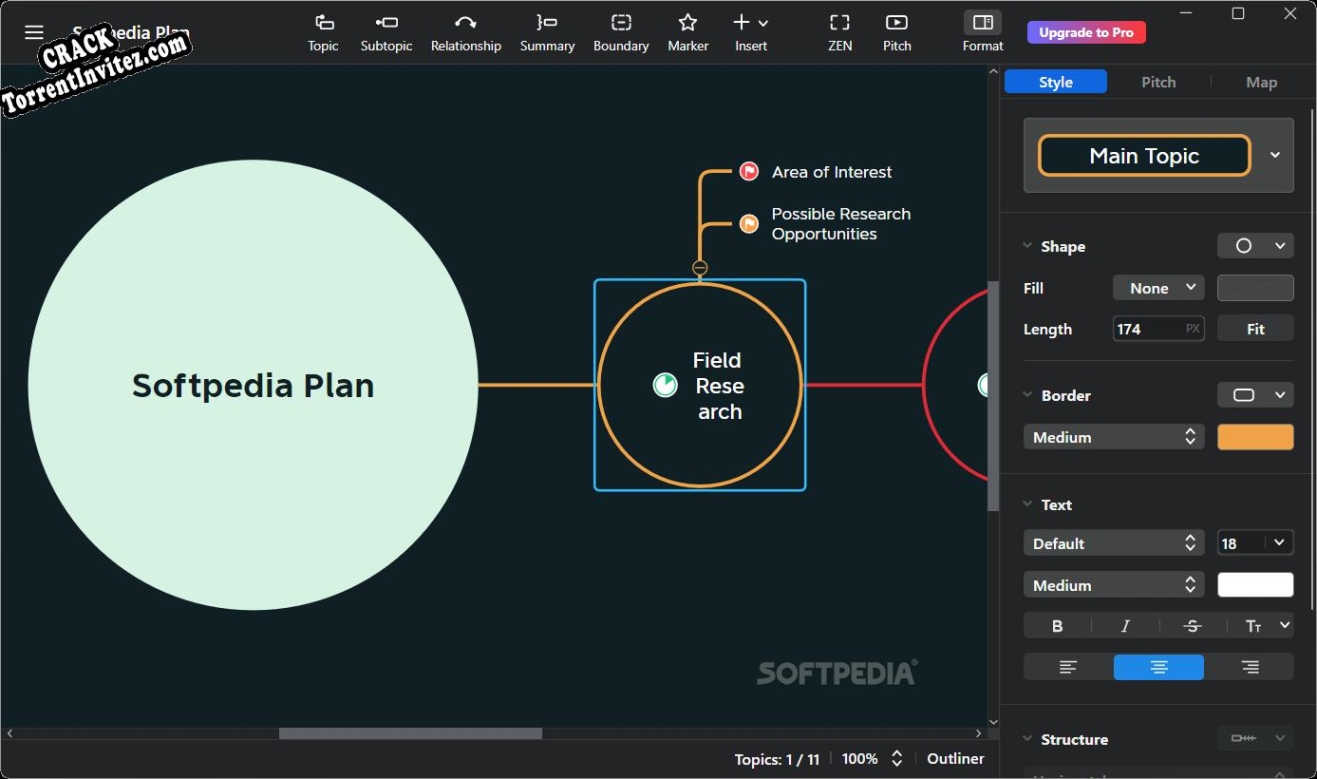Insert a Subtopic
This screenshot has width=1317, height=779.
[x=386, y=32]
